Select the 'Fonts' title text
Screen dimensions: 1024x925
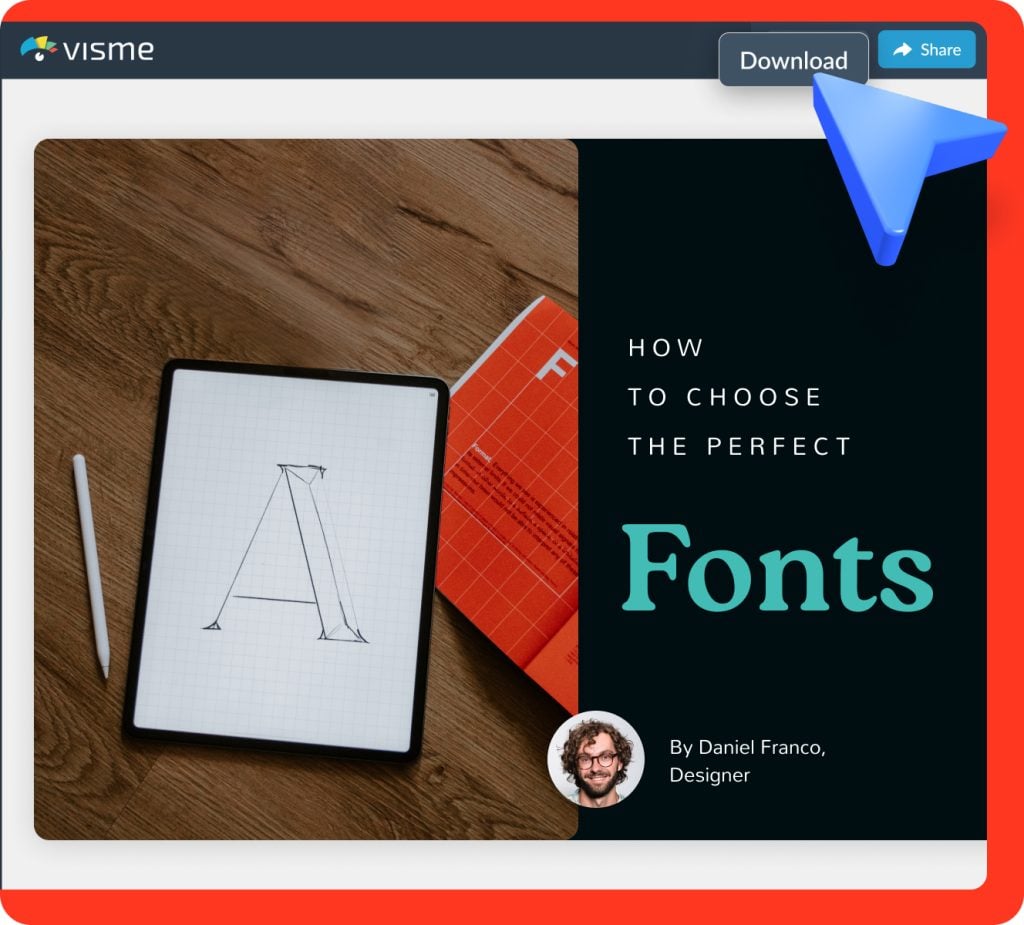pos(777,567)
